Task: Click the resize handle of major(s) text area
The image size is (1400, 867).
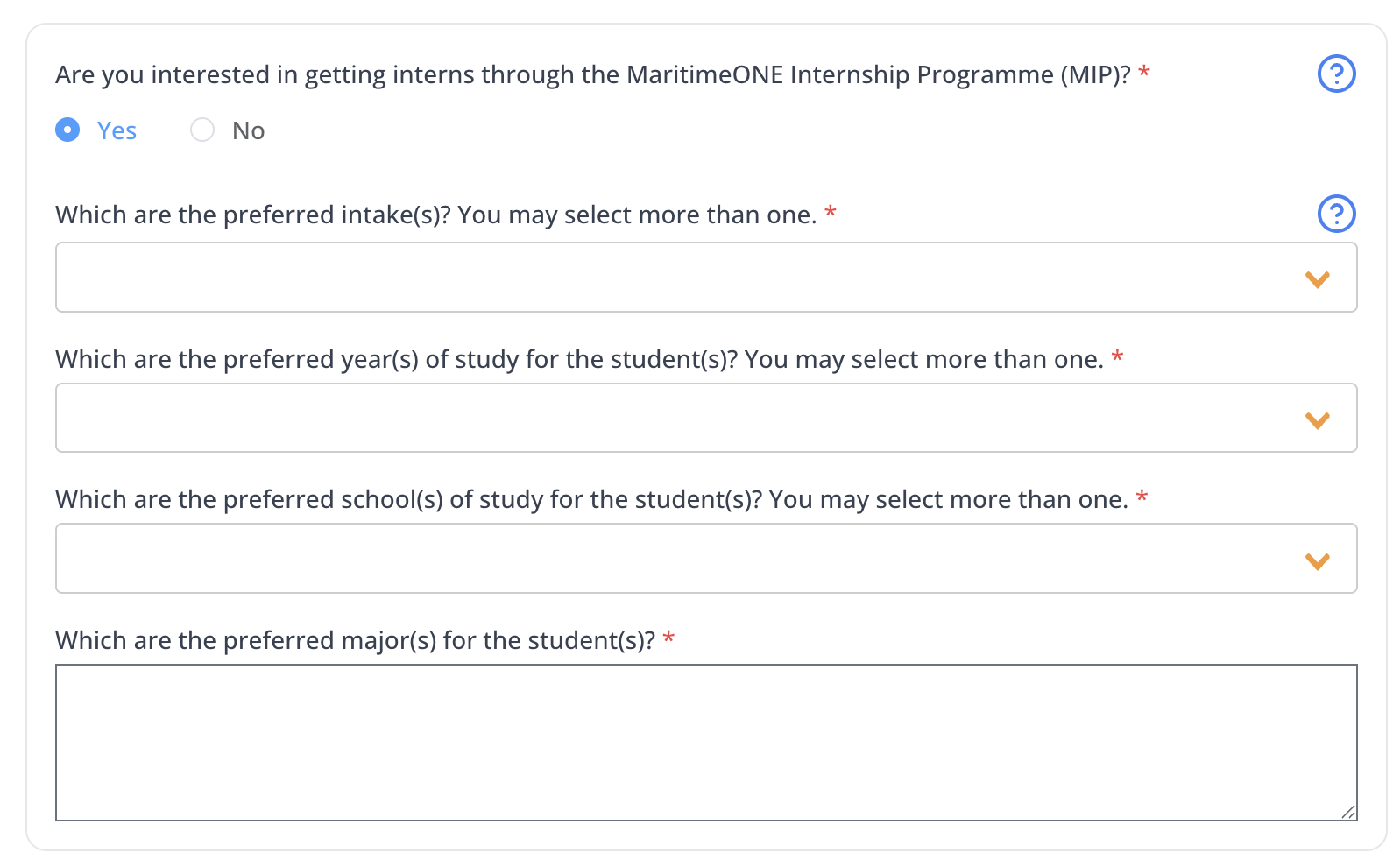Action: click(x=1348, y=813)
